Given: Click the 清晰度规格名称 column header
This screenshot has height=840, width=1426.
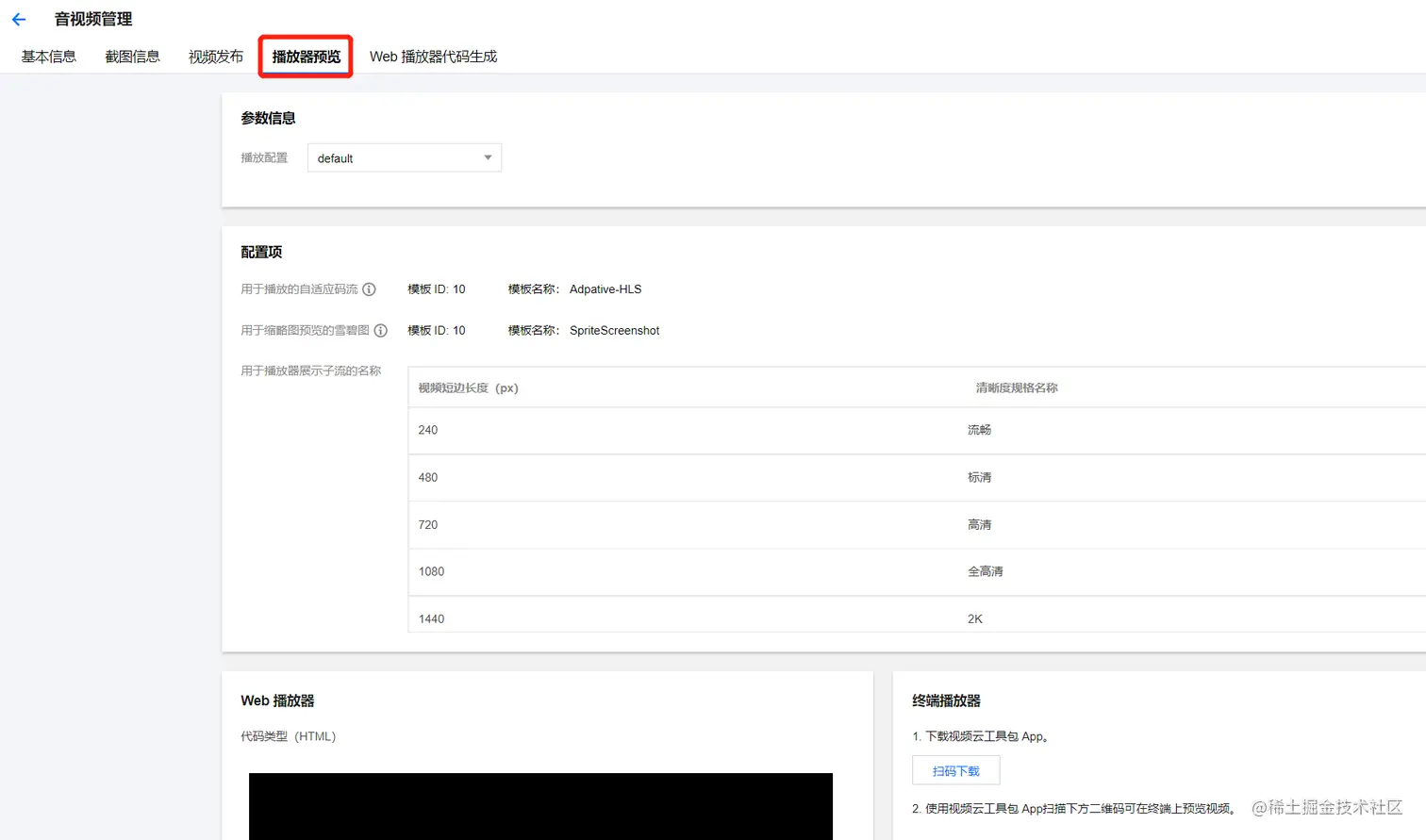Looking at the screenshot, I should pyautogui.click(x=1017, y=387).
